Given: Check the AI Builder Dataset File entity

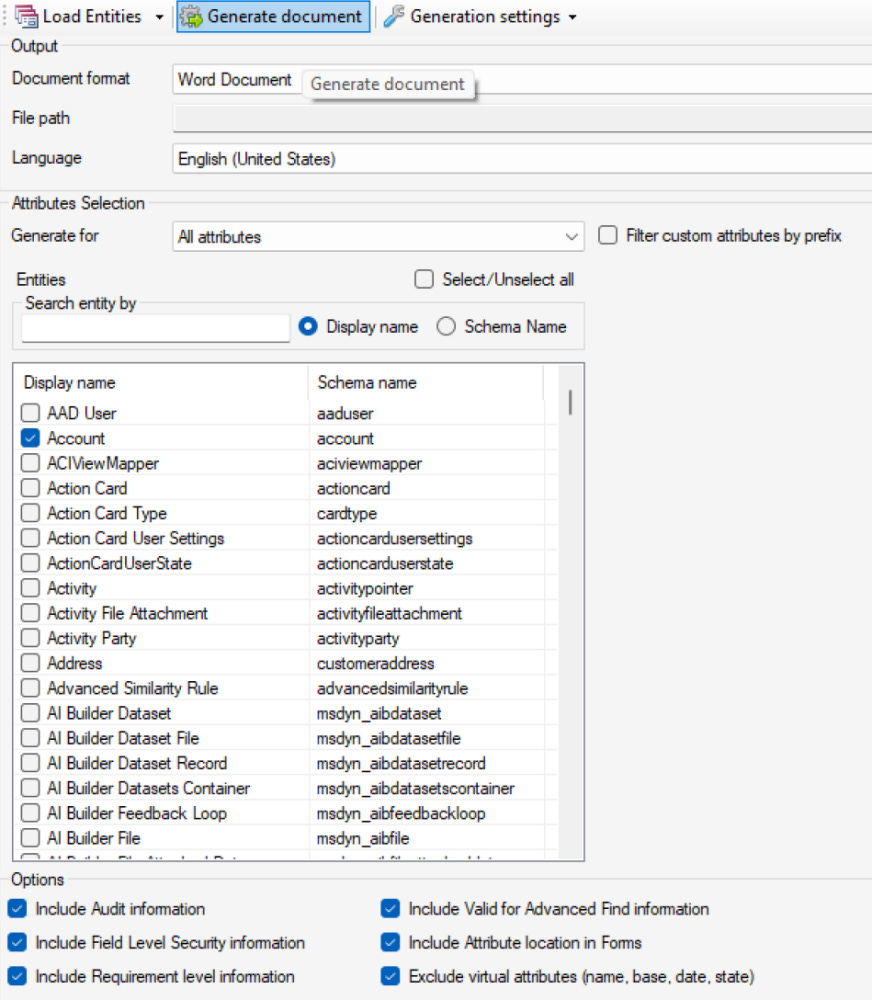Looking at the screenshot, I should coord(30,738).
